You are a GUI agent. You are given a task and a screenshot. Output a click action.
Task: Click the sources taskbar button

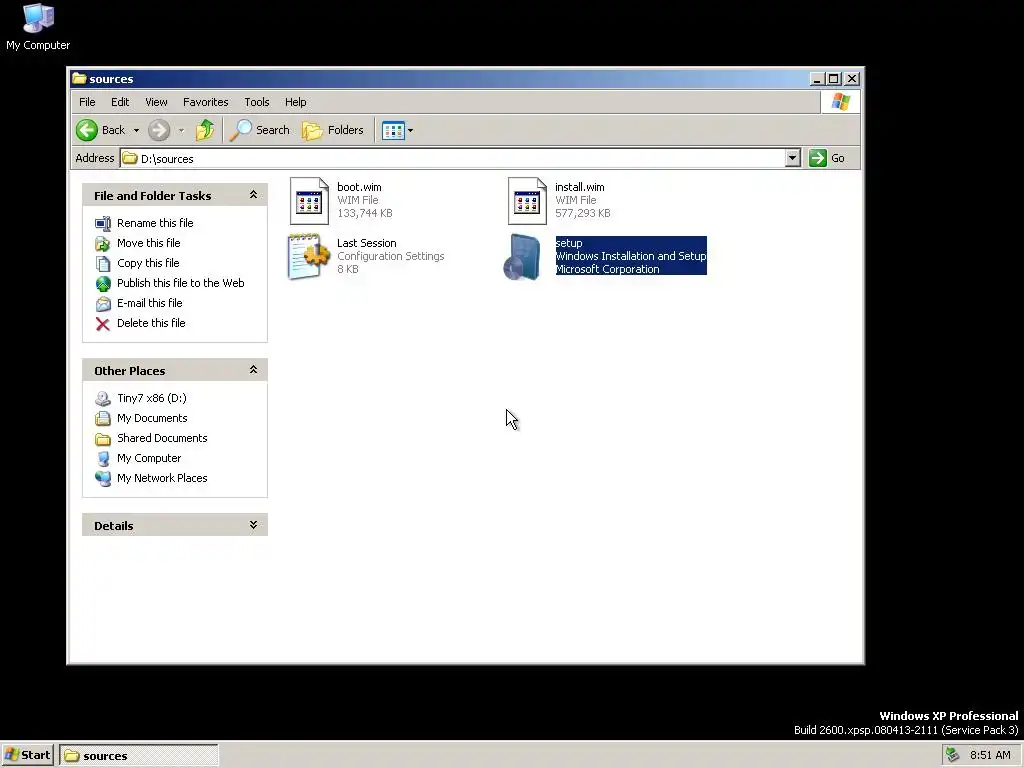pos(138,756)
